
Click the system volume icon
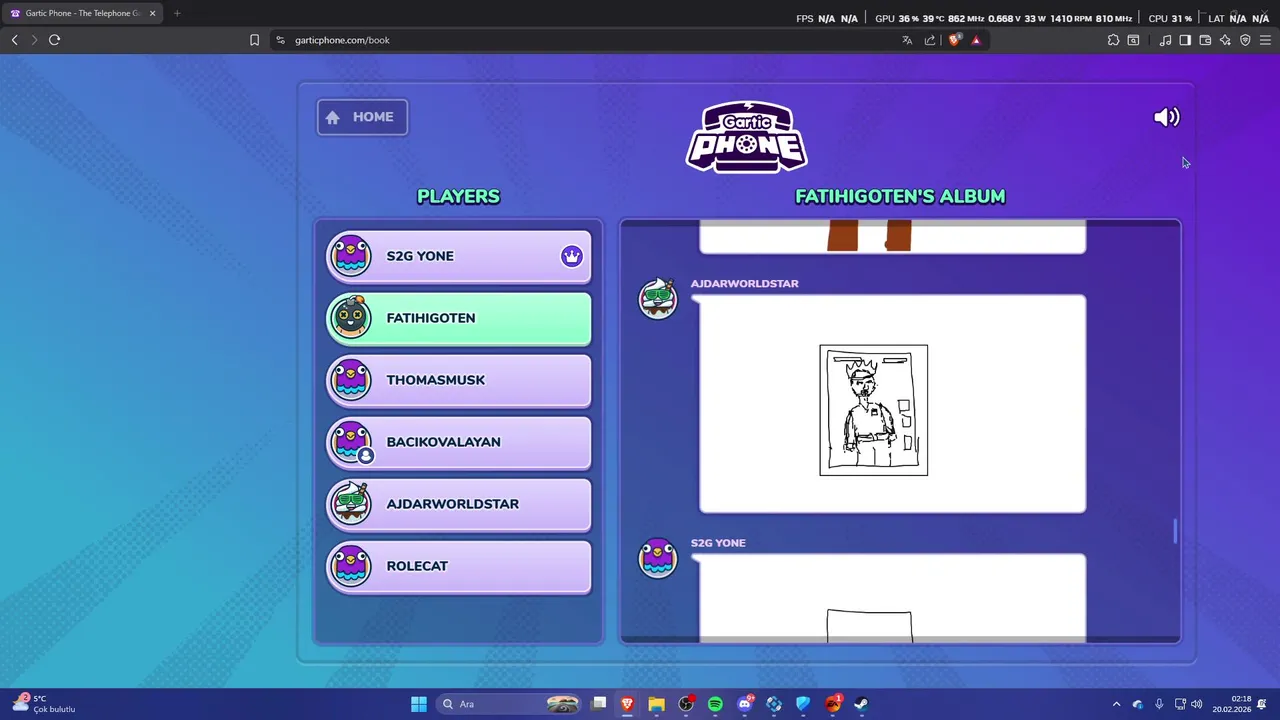[1197, 704]
